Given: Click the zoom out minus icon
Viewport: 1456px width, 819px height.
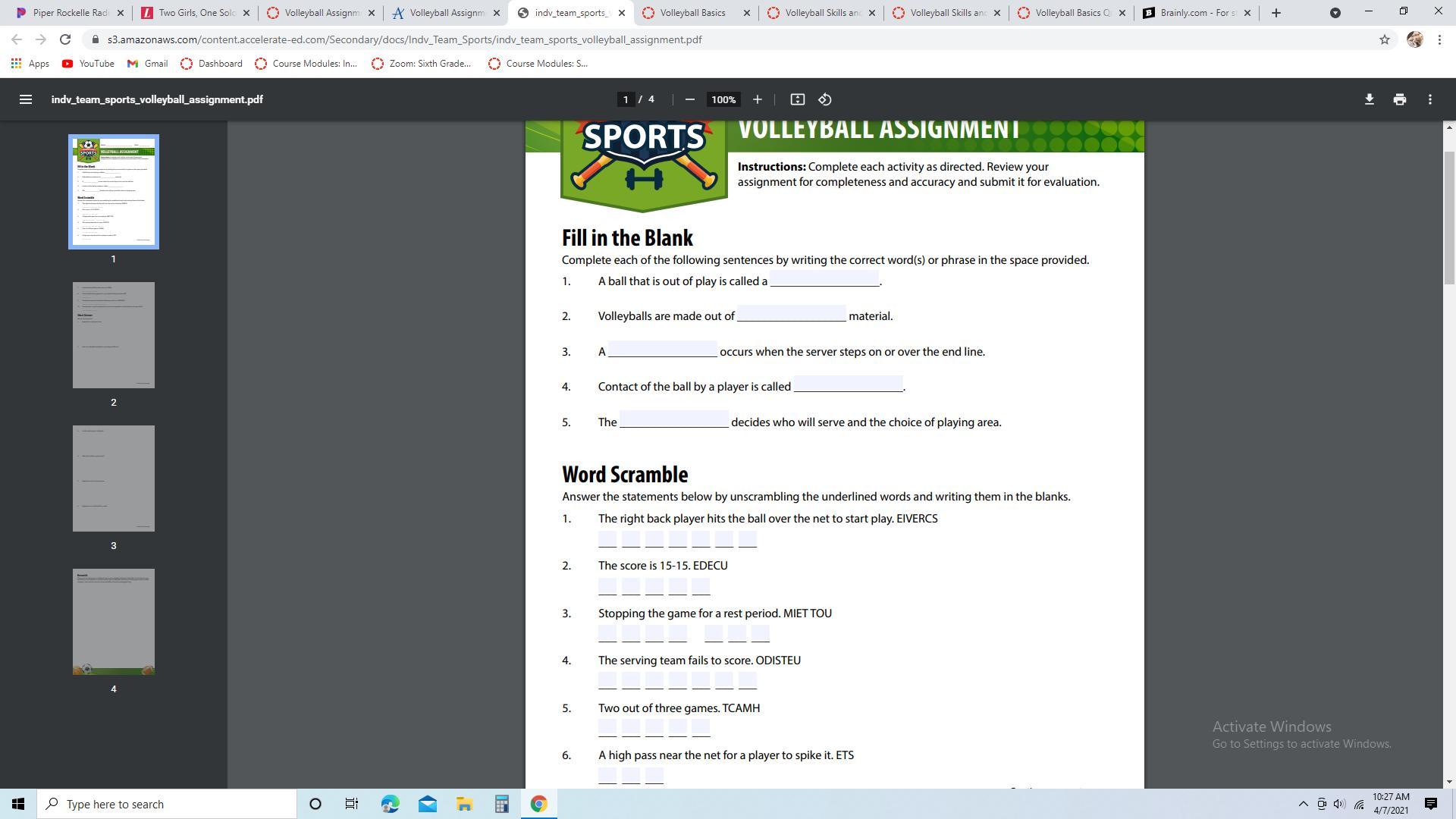Looking at the screenshot, I should coord(689,99).
